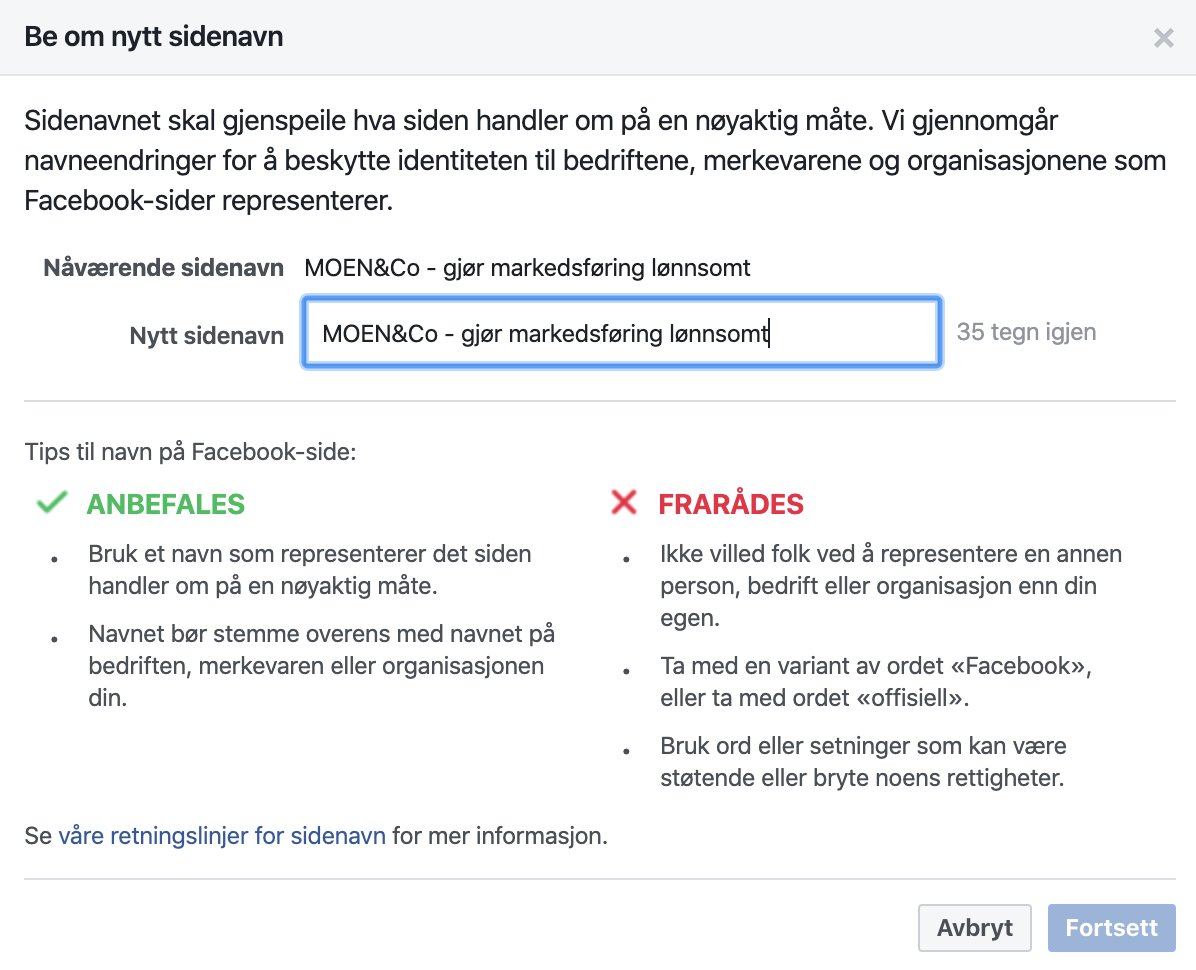The image size is (1196, 970).
Task: Click the Tips til navn på Facebook-side text
Action: click(191, 451)
